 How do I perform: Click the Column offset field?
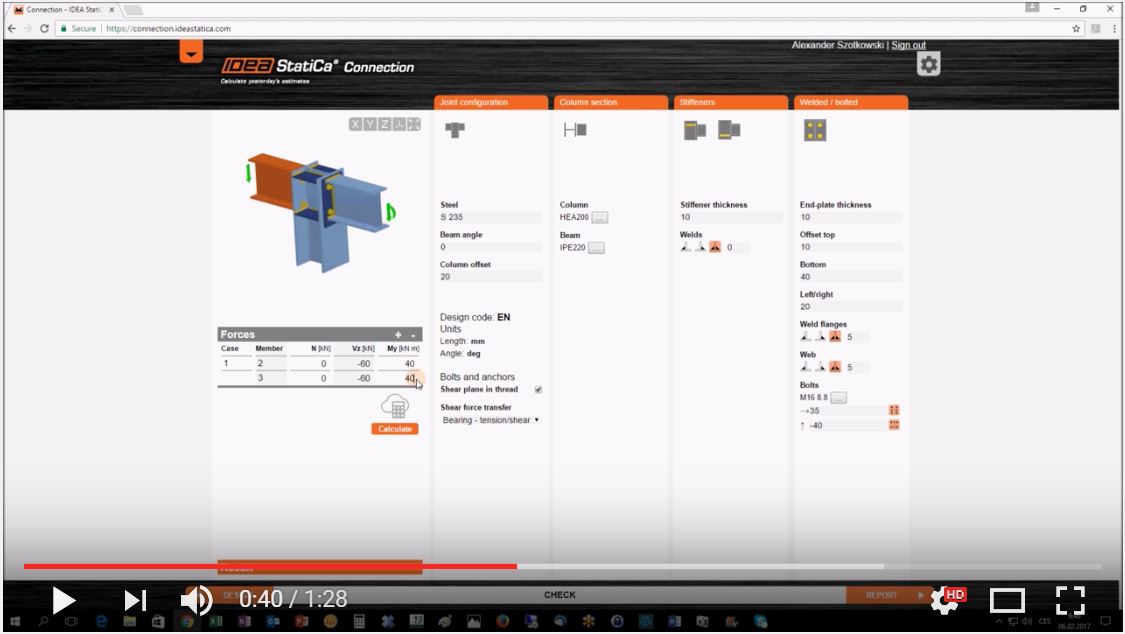(491, 277)
